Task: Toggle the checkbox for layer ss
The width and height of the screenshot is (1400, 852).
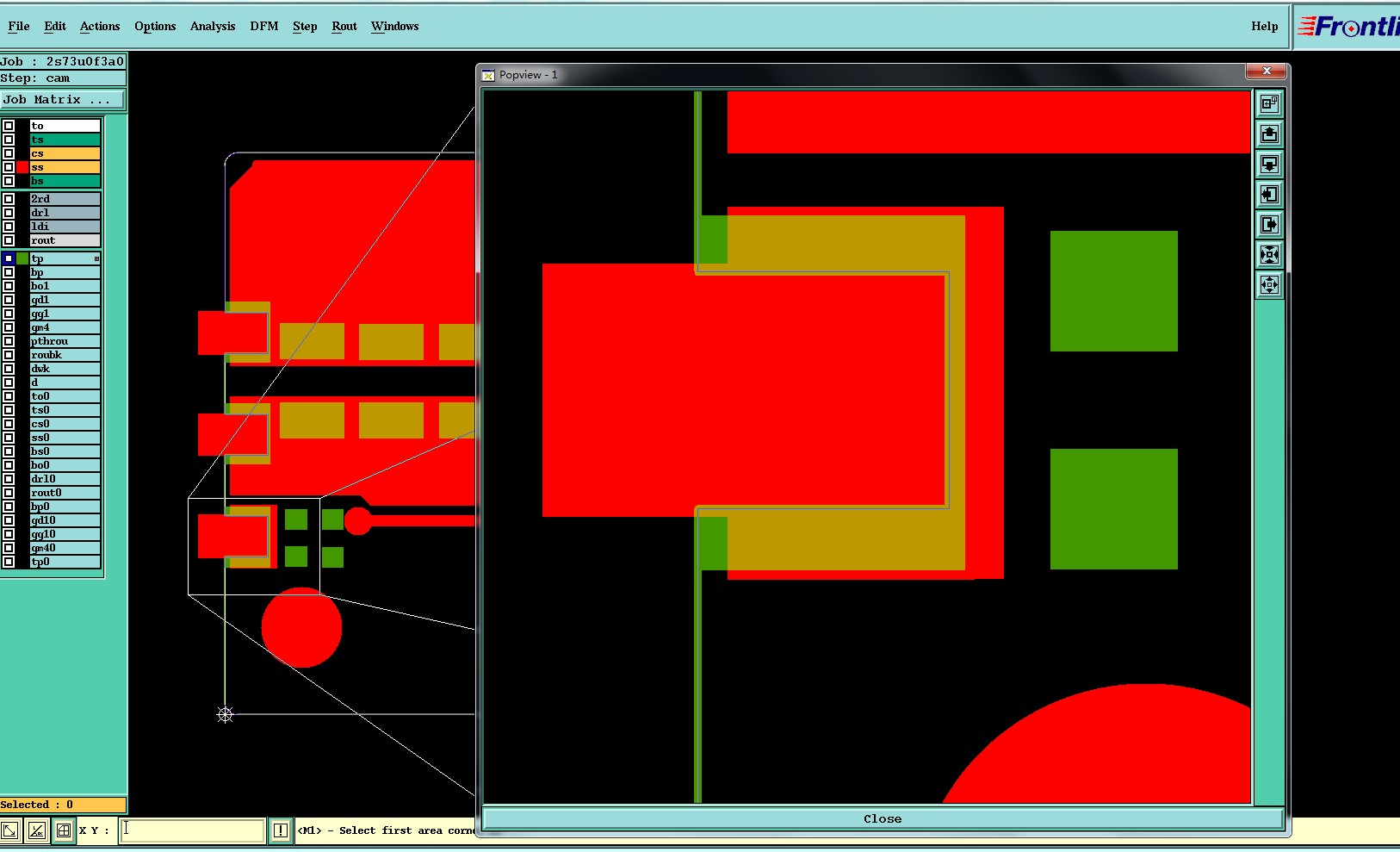Action: (x=9, y=167)
